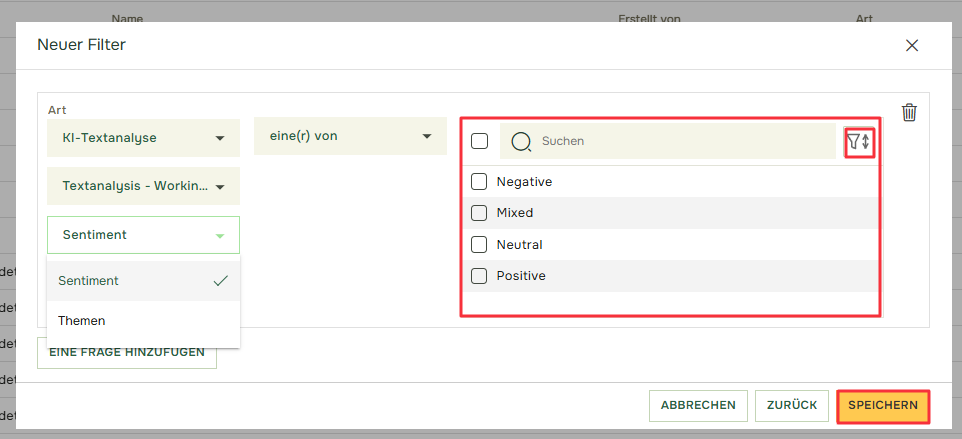Click the ABBRECHEN button
The width and height of the screenshot is (962, 439).
pyautogui.click(x=698, y=406)
